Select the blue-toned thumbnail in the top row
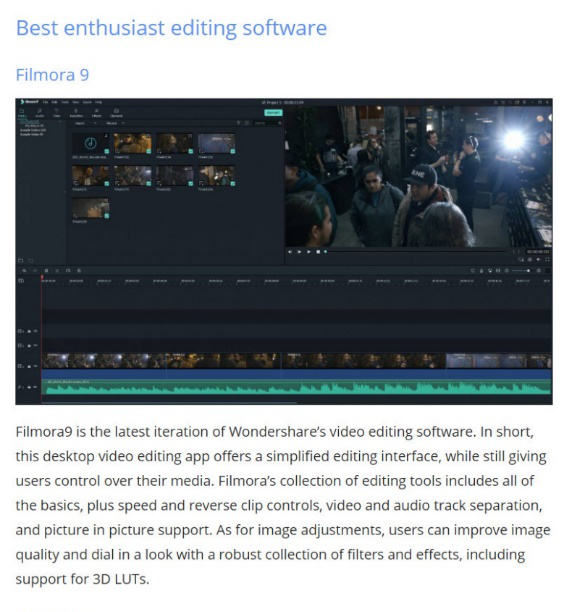 pyautogui.click(x=216, y=143)
